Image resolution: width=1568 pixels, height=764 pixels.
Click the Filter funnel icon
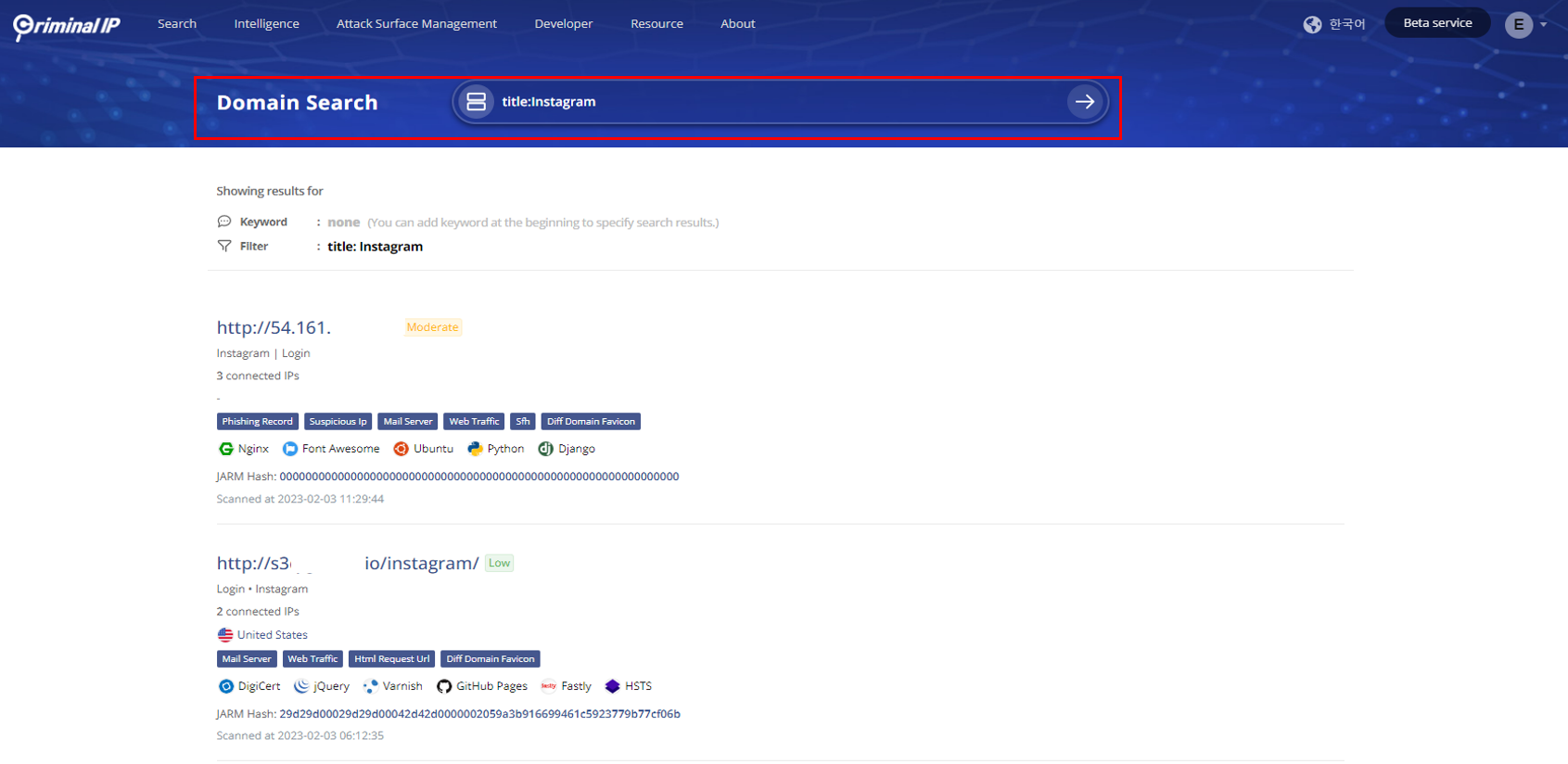pos(224,246)
